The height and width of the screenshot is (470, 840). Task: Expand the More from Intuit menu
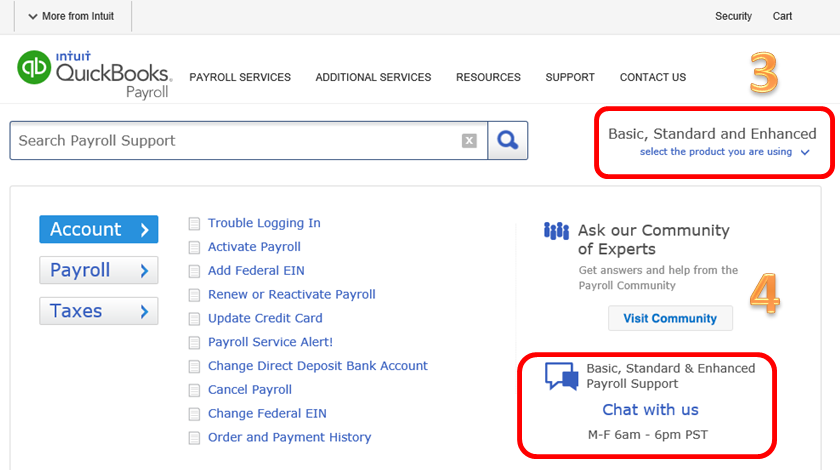click(x=71, y=16)
